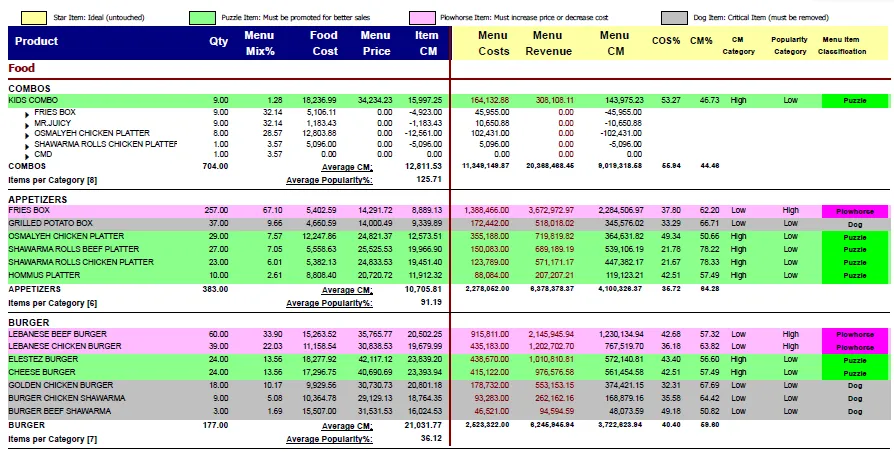Click FRIES BOX menu revenue 3,672,972.97

551,210
